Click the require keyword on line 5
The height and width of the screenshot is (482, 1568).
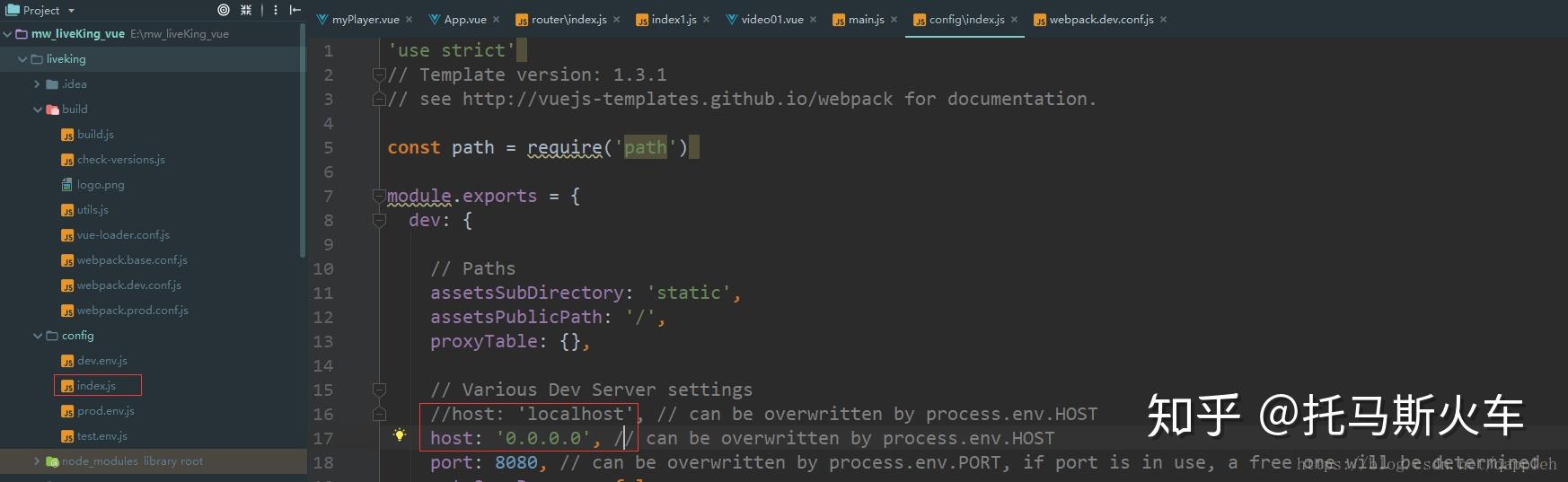click(x=565, y=147)
